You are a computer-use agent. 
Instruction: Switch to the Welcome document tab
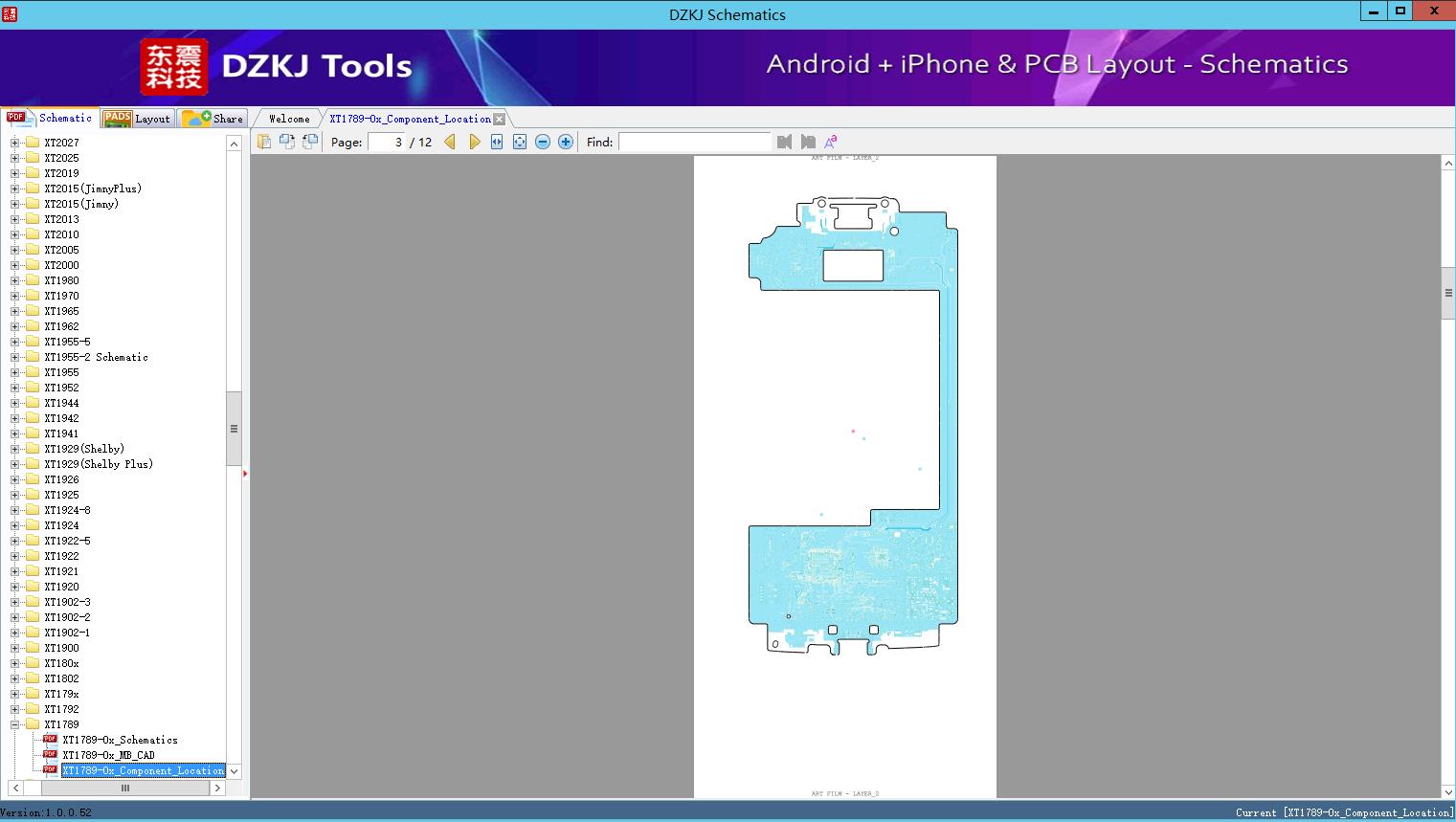coord(289,119)
